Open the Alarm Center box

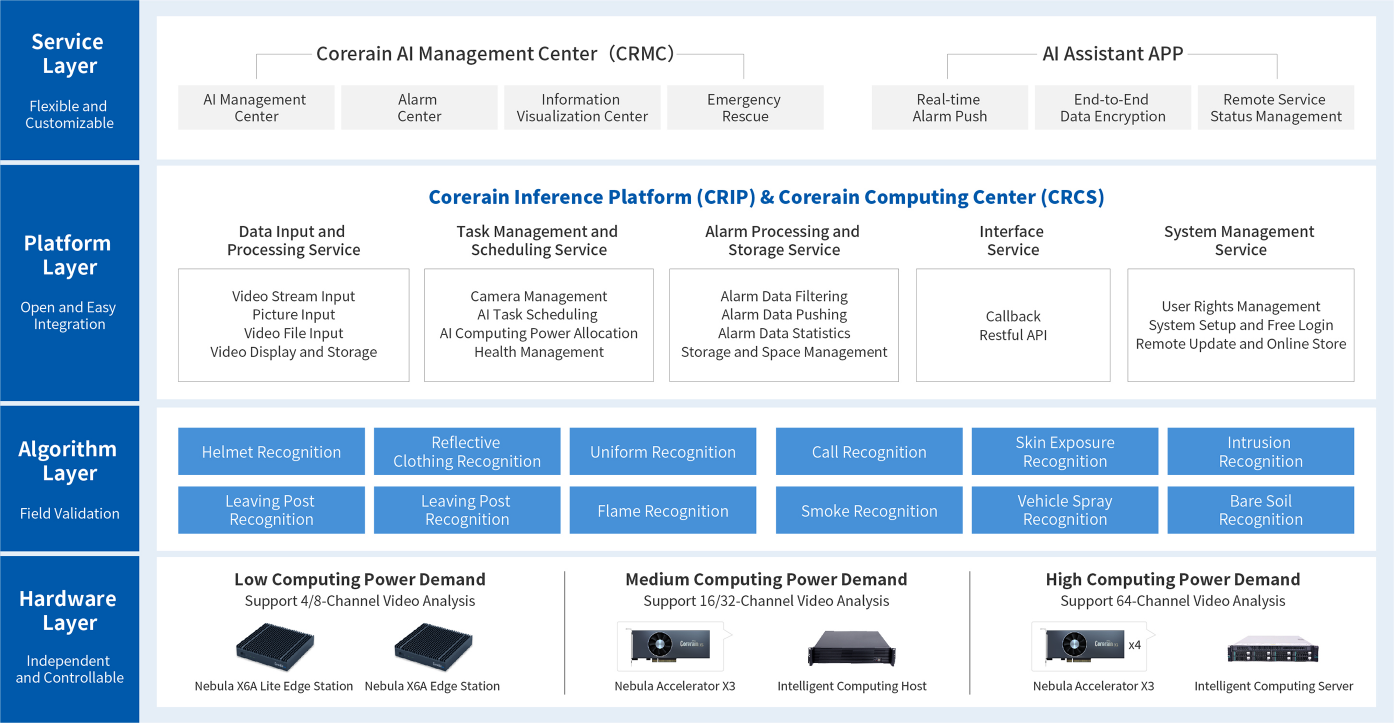[419, 108]
